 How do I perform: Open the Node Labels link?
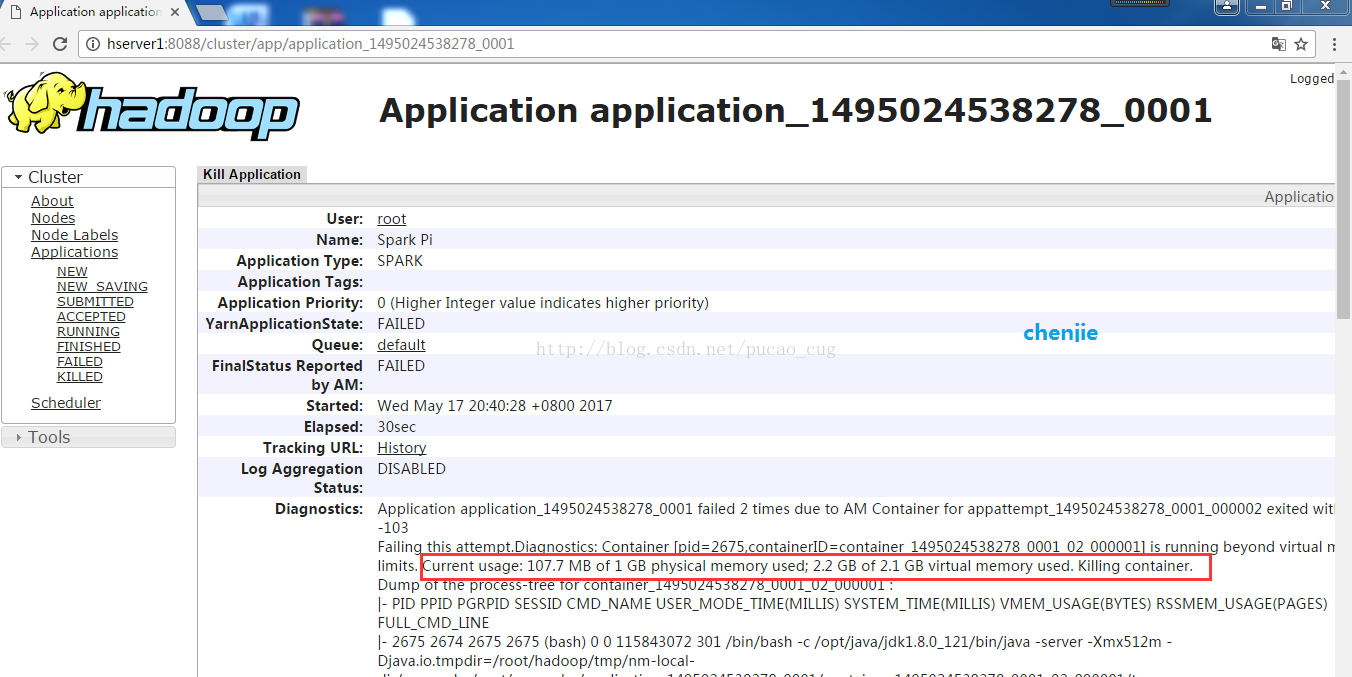[74, 235]
